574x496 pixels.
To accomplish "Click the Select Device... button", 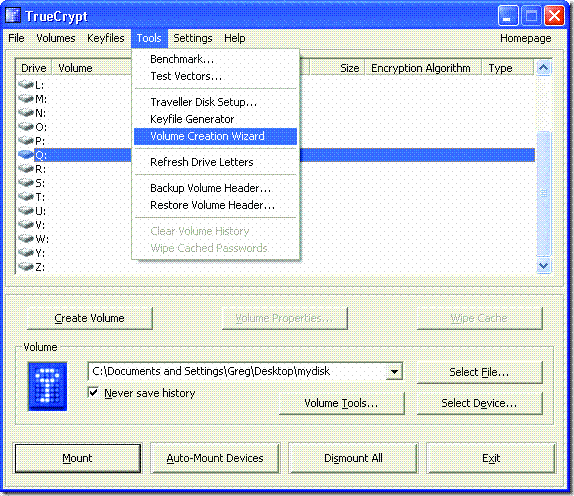I will (x=479, y=403).
